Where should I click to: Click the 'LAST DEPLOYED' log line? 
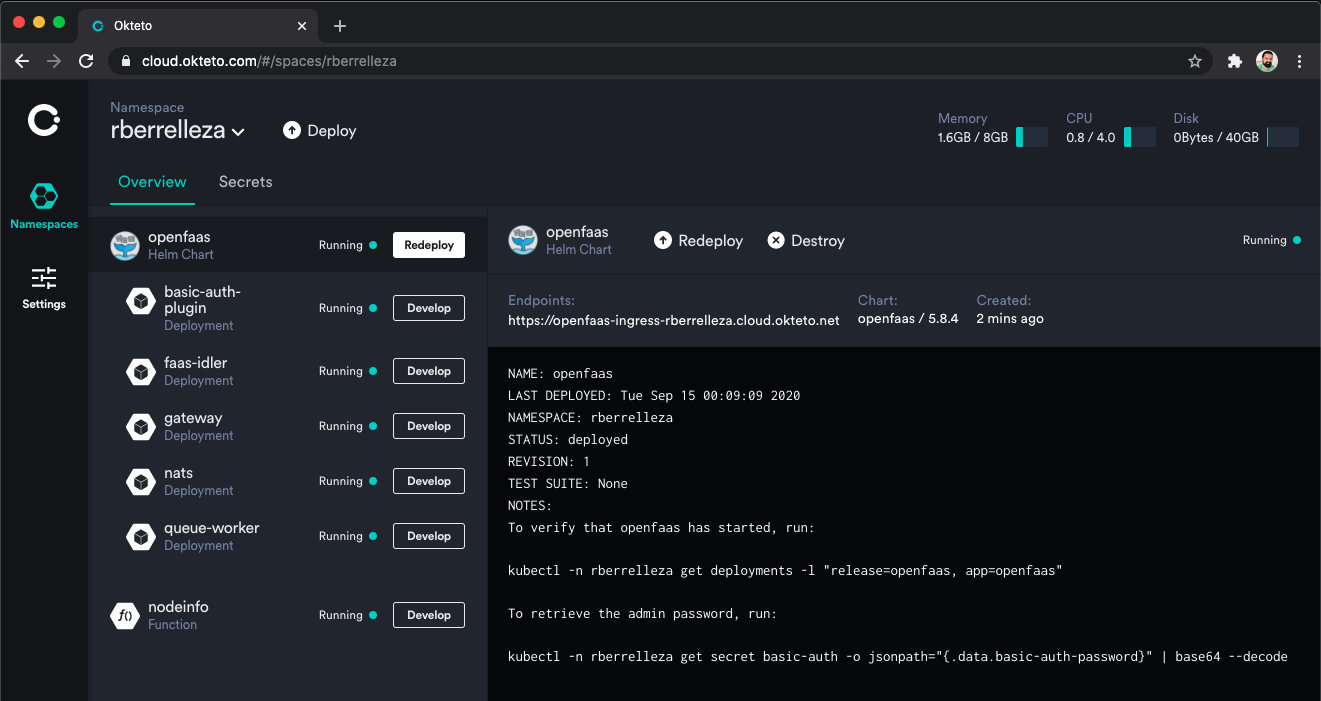point(654,395)
